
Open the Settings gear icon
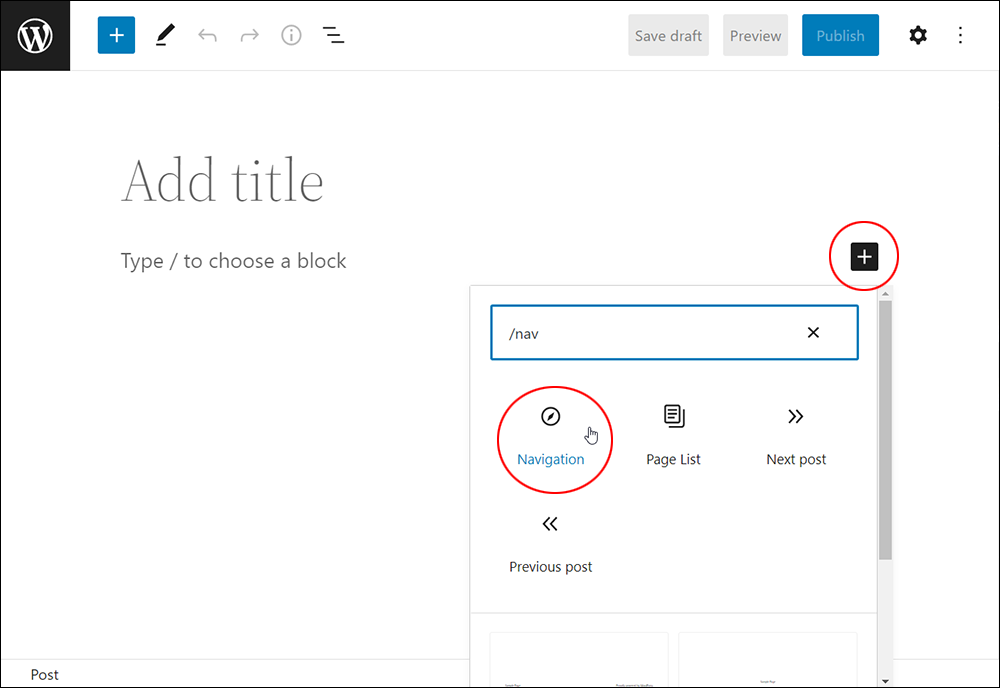[918, 35]
